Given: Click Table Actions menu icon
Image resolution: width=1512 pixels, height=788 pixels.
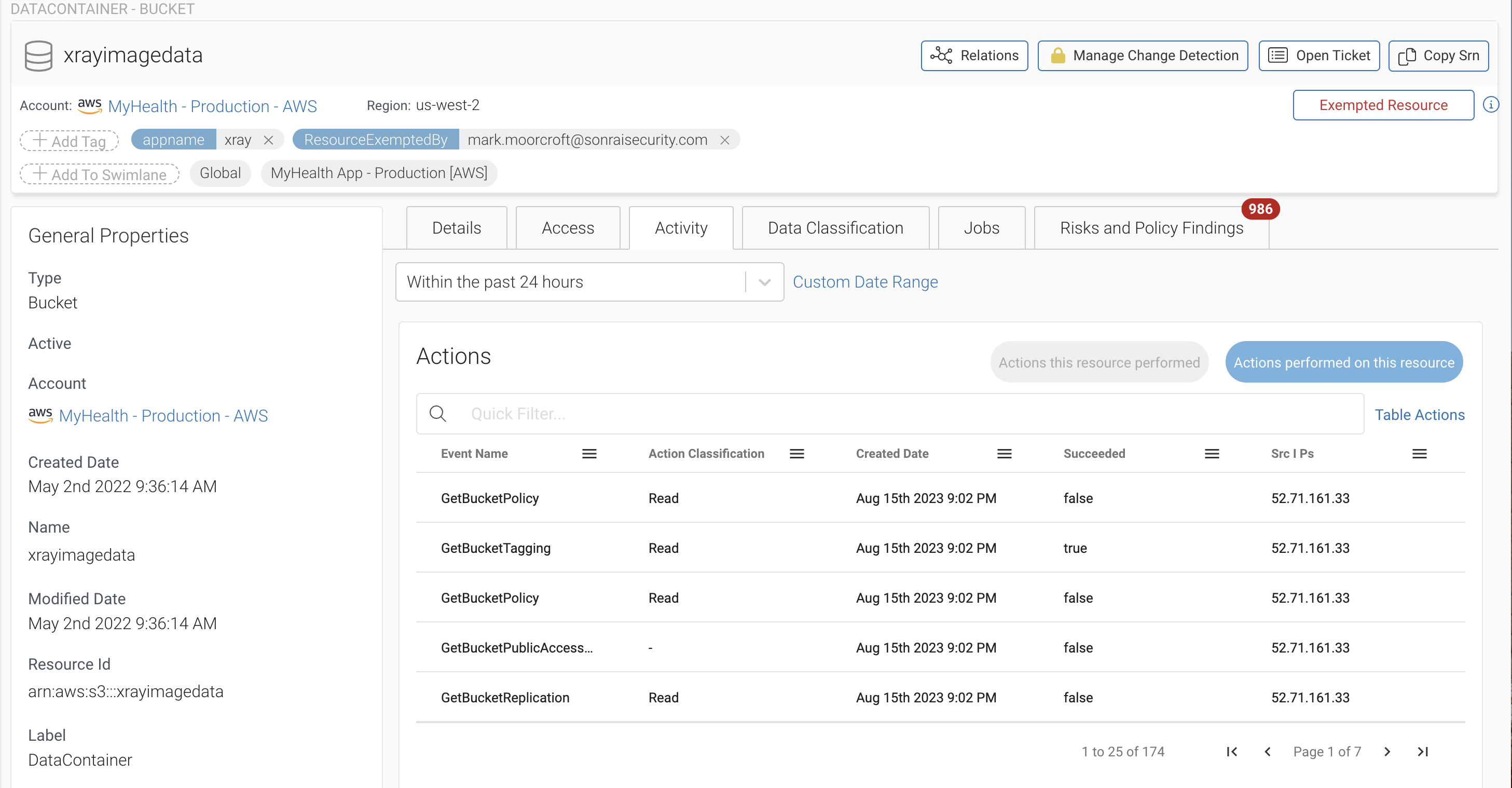Looking at the screenshot, I should click(1419, 413).
